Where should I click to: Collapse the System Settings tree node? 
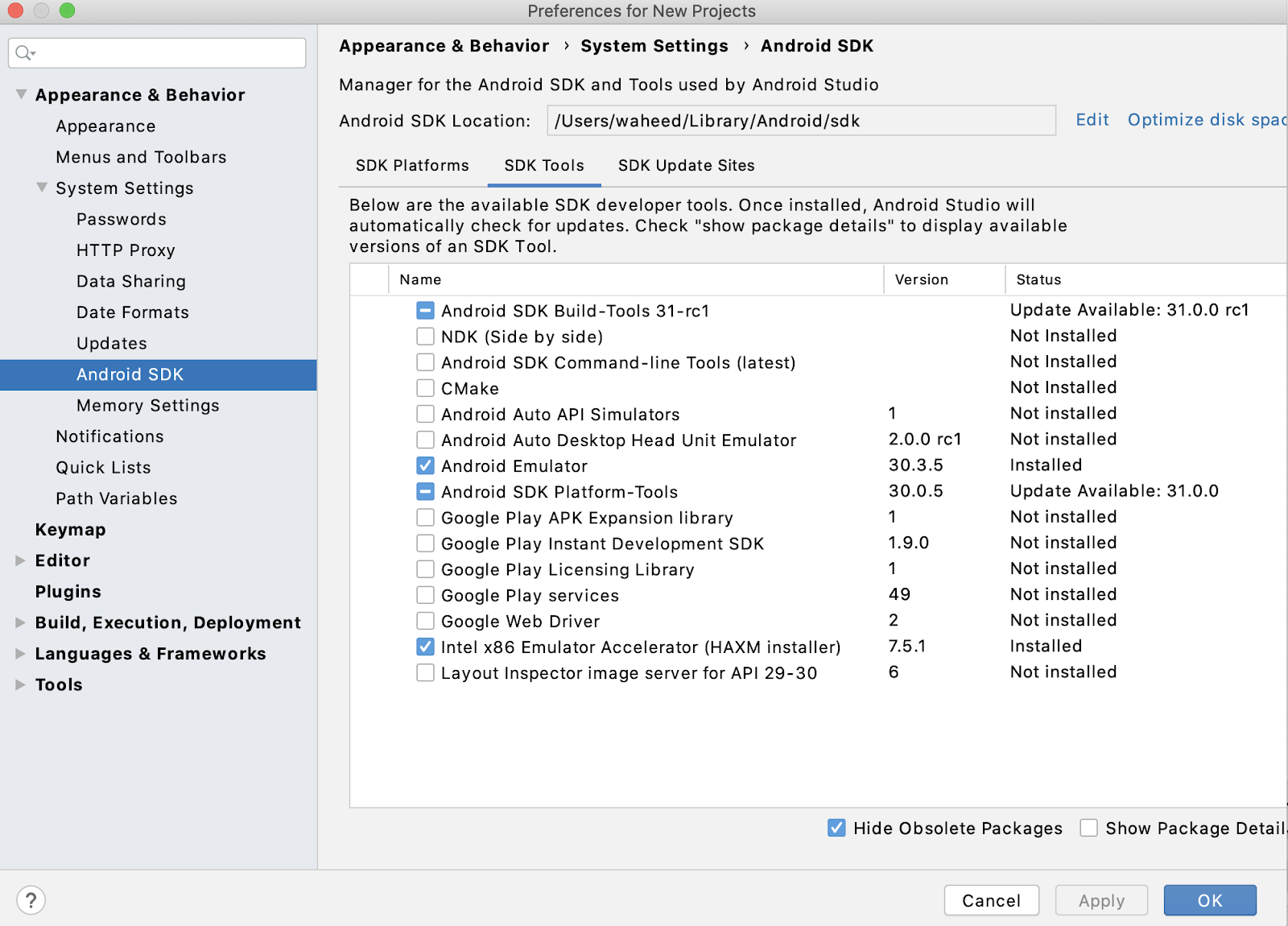(x=42, y=188)
